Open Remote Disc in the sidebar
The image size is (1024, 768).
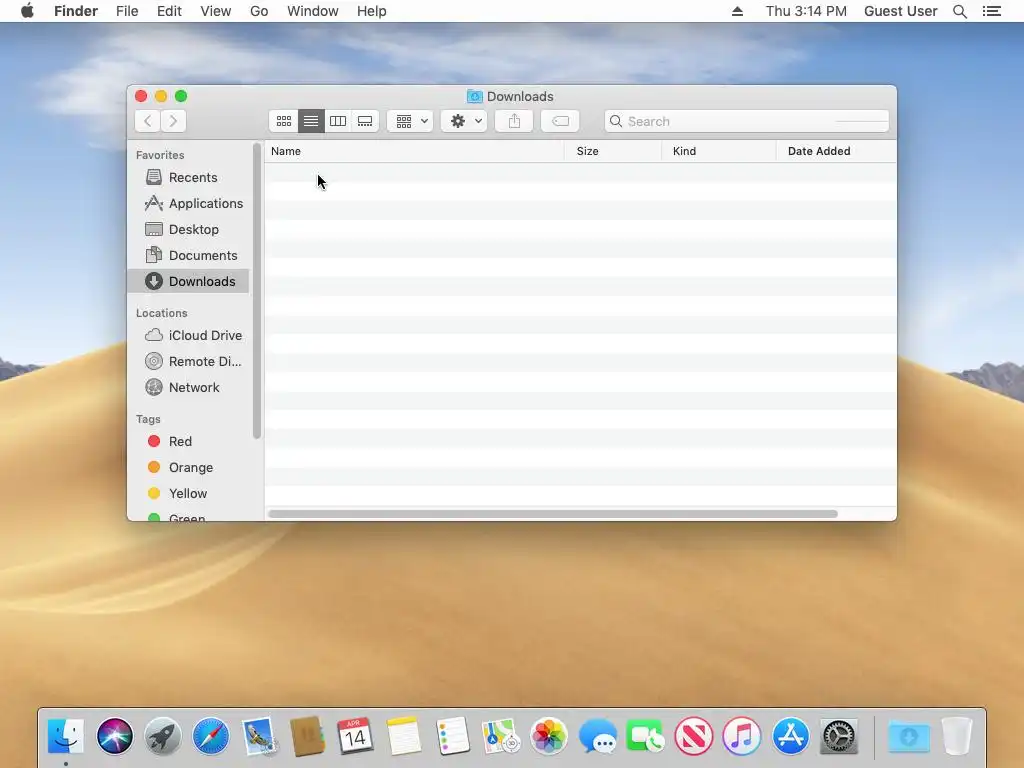click(188, 361)
